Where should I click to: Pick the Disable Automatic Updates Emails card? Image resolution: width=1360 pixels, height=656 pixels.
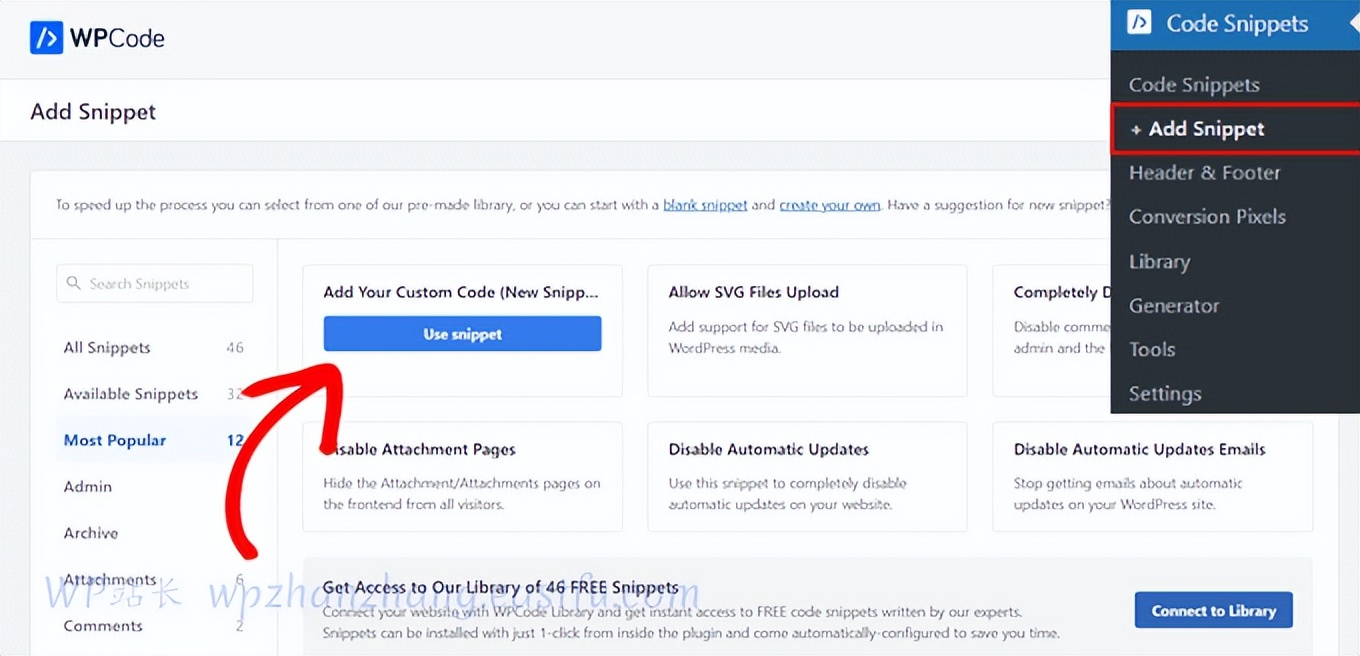[x=1151, y=476]
